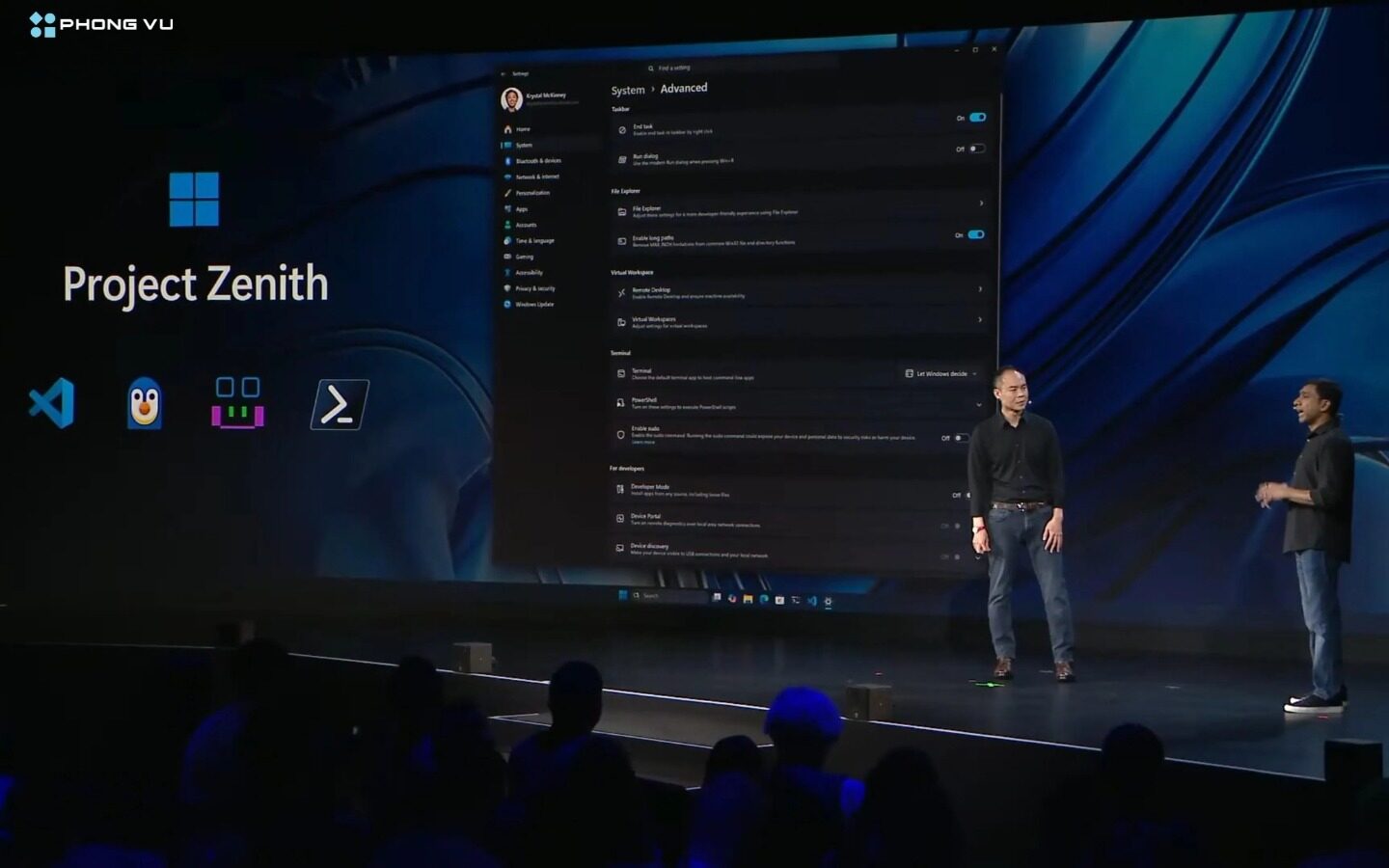Open the Let Windows decide terminal dropdown
Image resolution: width=1389 pixels, height=868 pixels.
pos(941,373)
